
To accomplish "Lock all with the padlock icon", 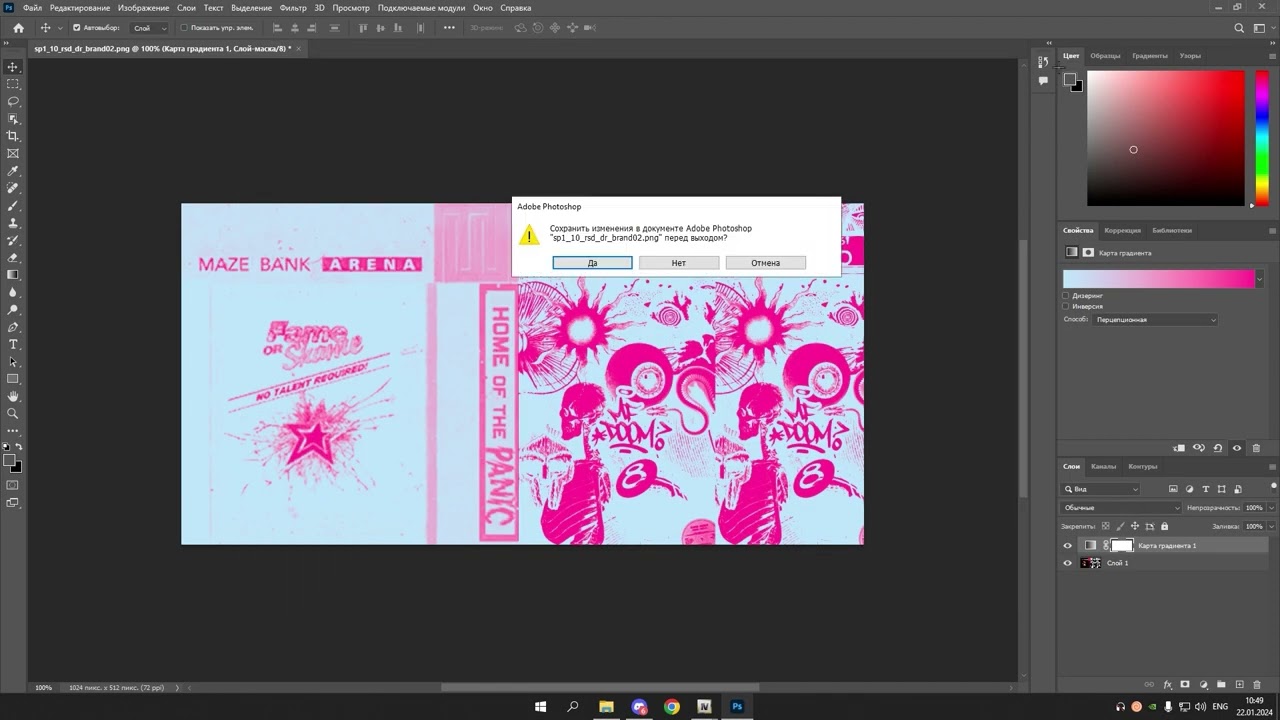I will [x=1164, y=526].
